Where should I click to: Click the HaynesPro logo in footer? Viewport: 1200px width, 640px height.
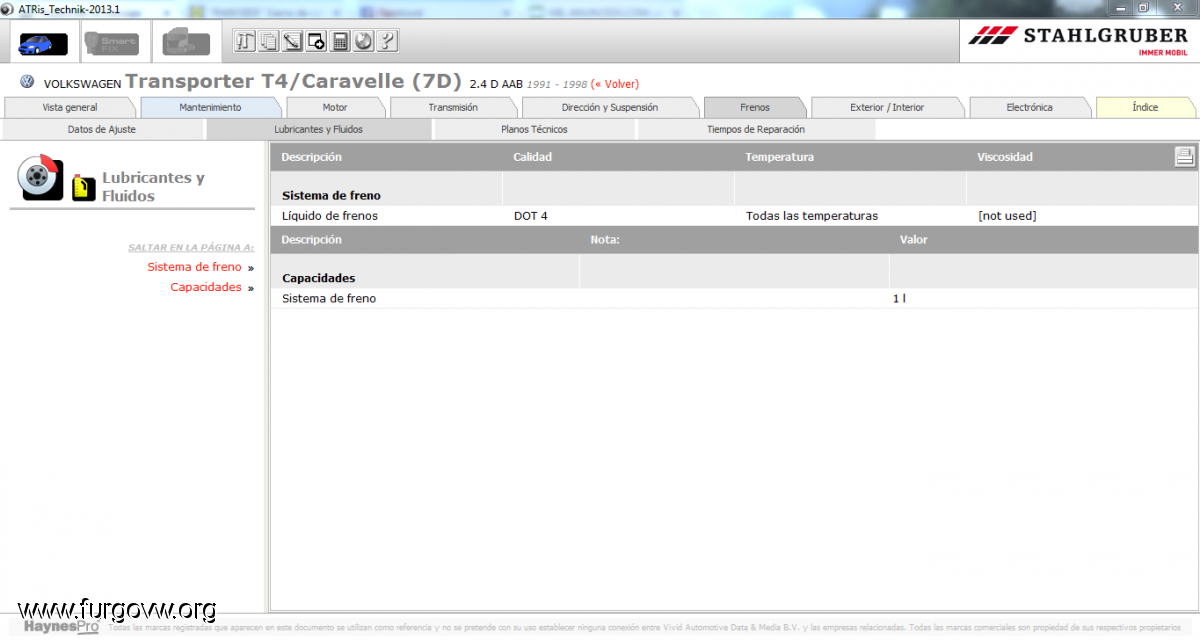point(62,627)
